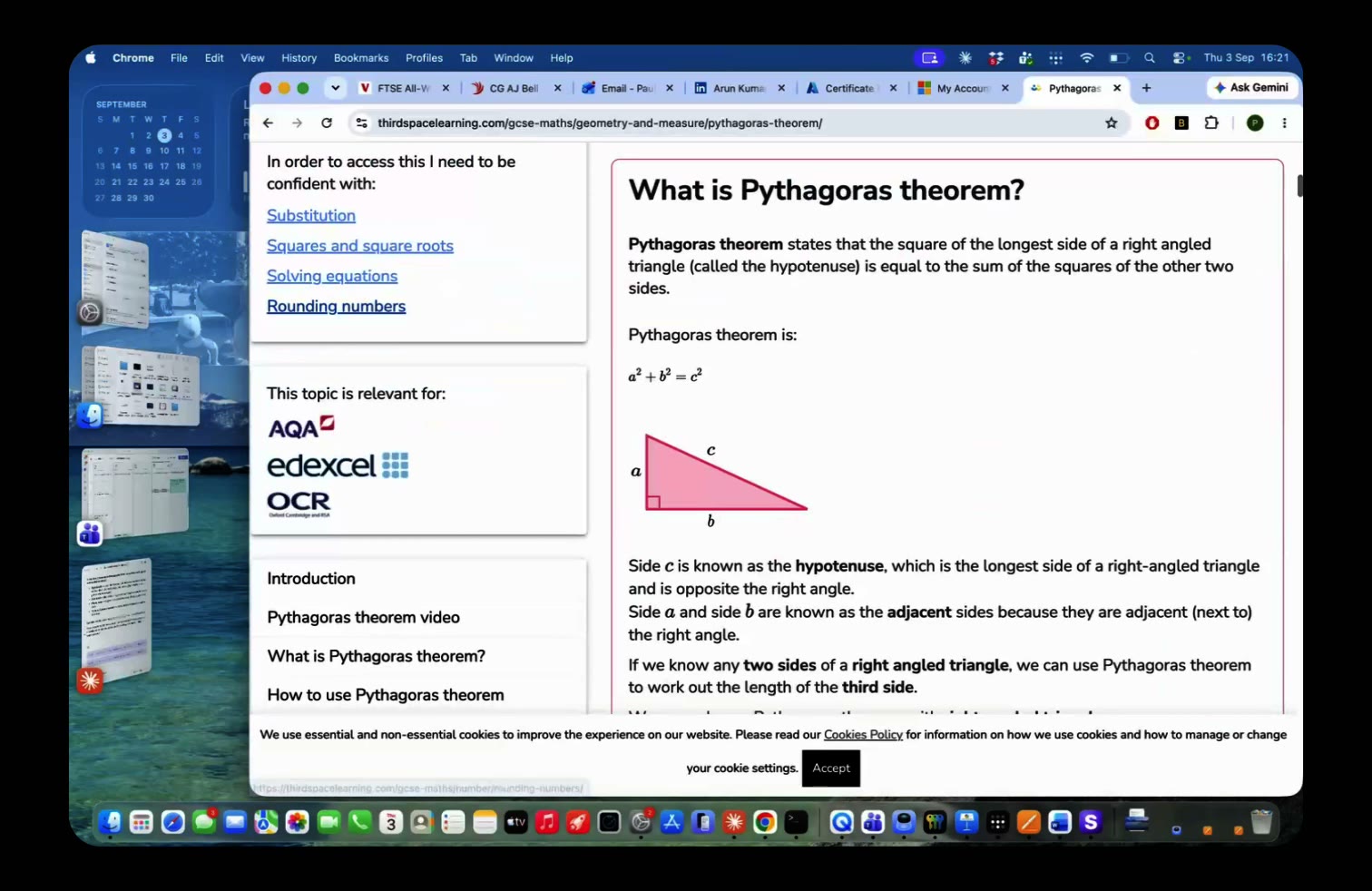
Task: Click the Ask Gemini button
Action: (x=1252, y=88)
